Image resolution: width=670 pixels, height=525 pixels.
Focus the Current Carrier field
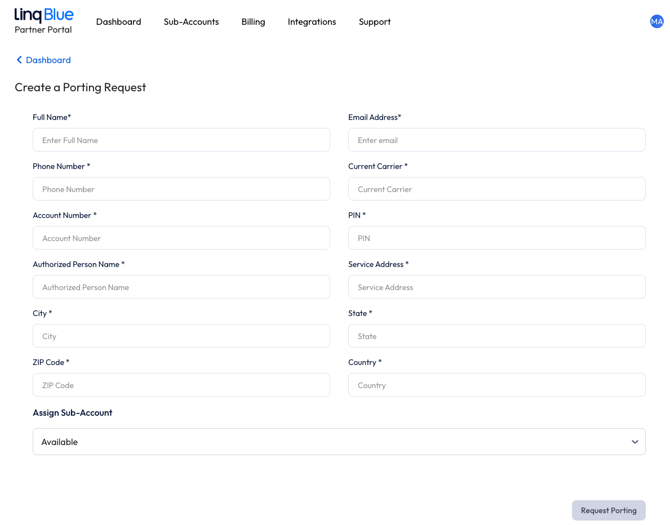[x=496, y=189]
